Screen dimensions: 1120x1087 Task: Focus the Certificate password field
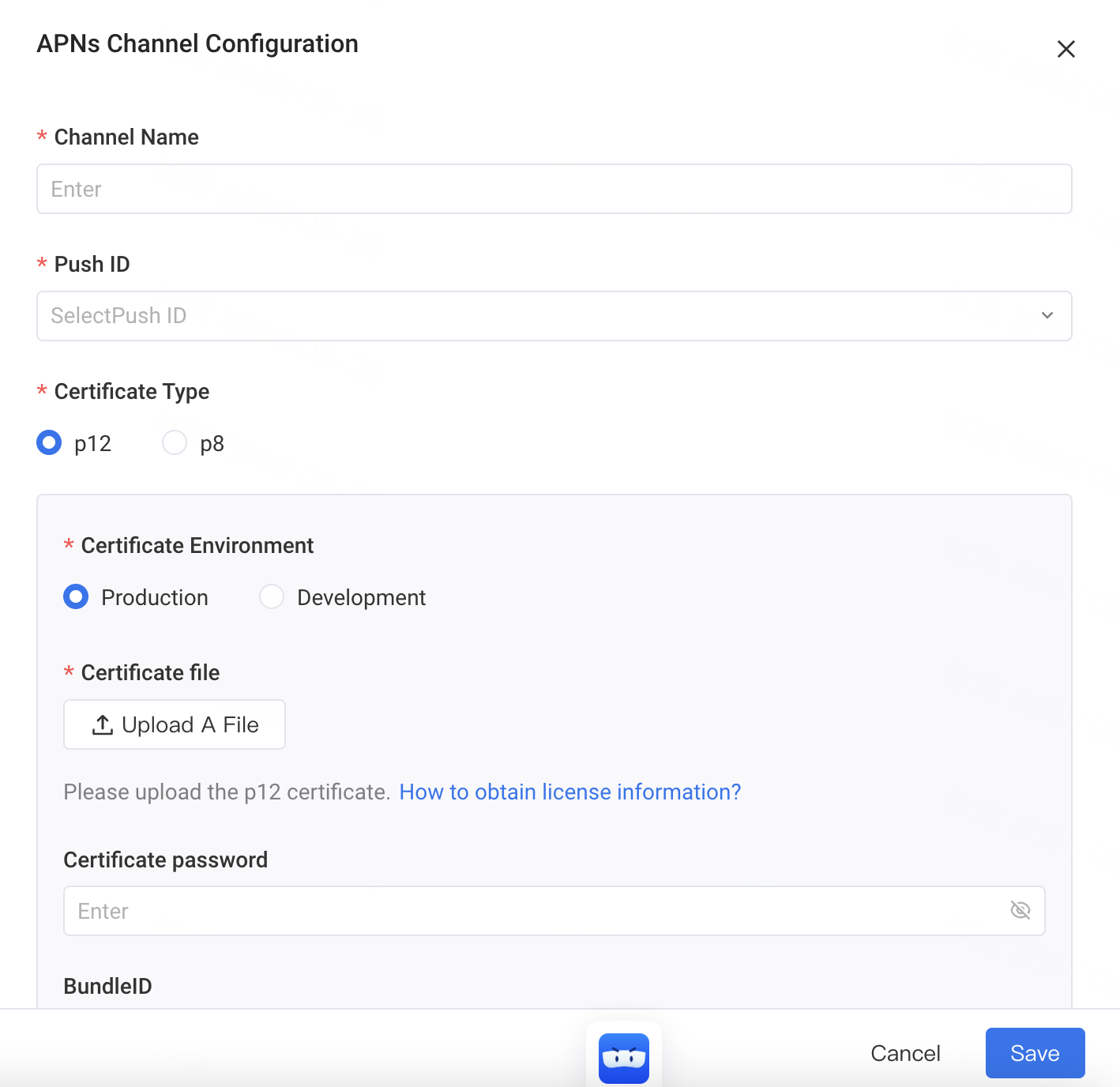pos(554,911)
